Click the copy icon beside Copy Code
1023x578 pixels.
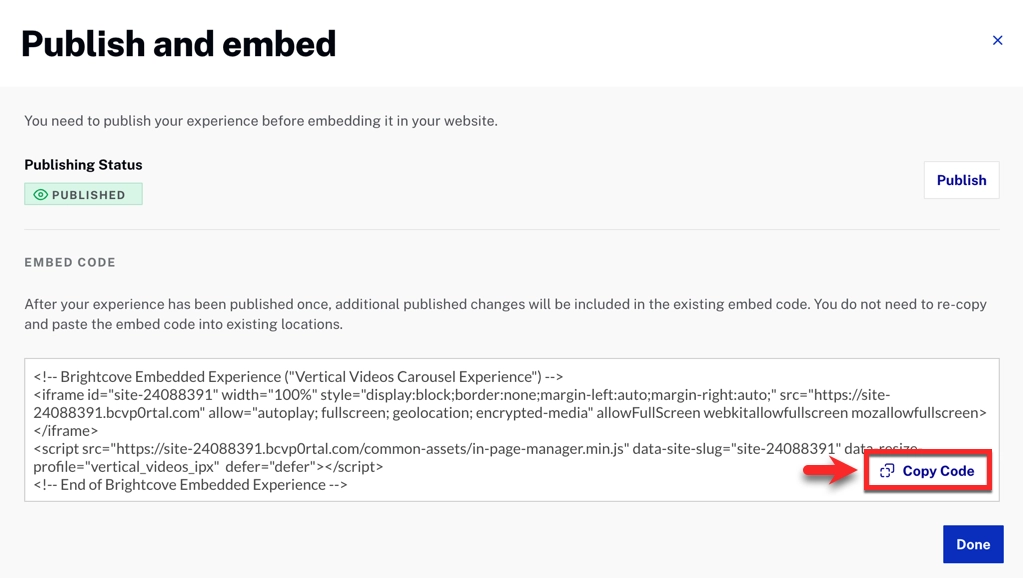887,471
